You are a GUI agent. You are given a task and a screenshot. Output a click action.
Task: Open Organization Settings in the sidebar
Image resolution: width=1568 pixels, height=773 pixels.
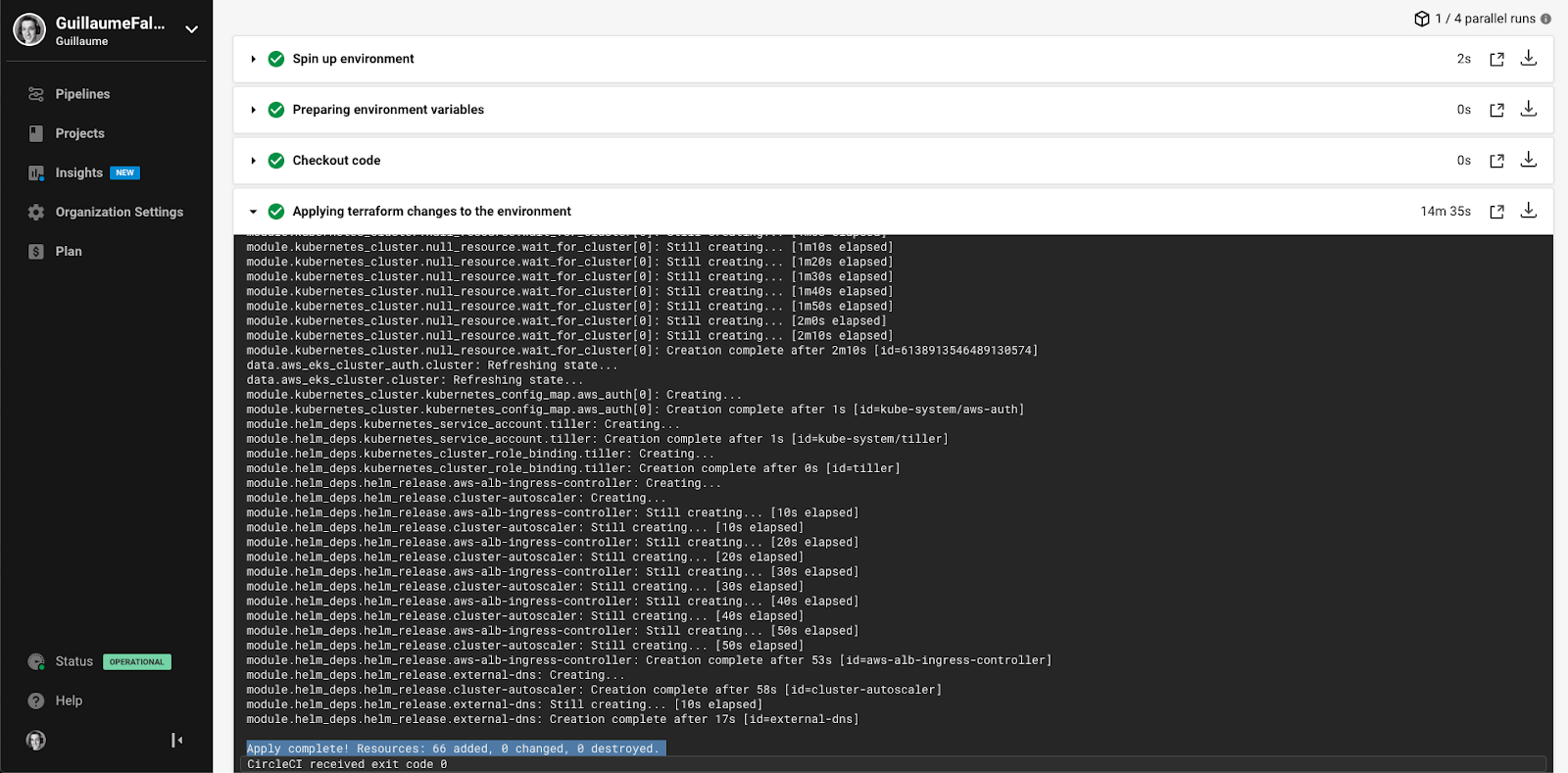[120, 212]
